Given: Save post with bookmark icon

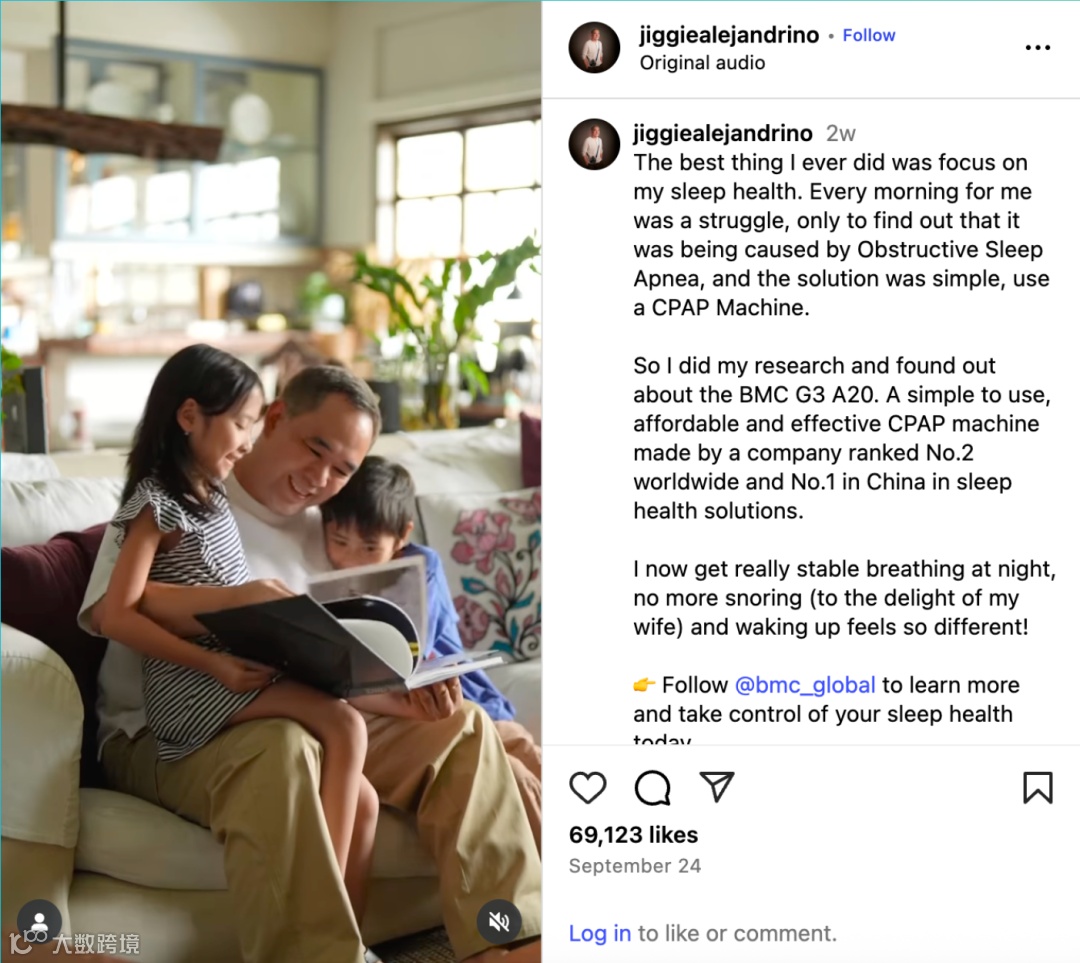Looking at the screenshot, I should 1037,787.
